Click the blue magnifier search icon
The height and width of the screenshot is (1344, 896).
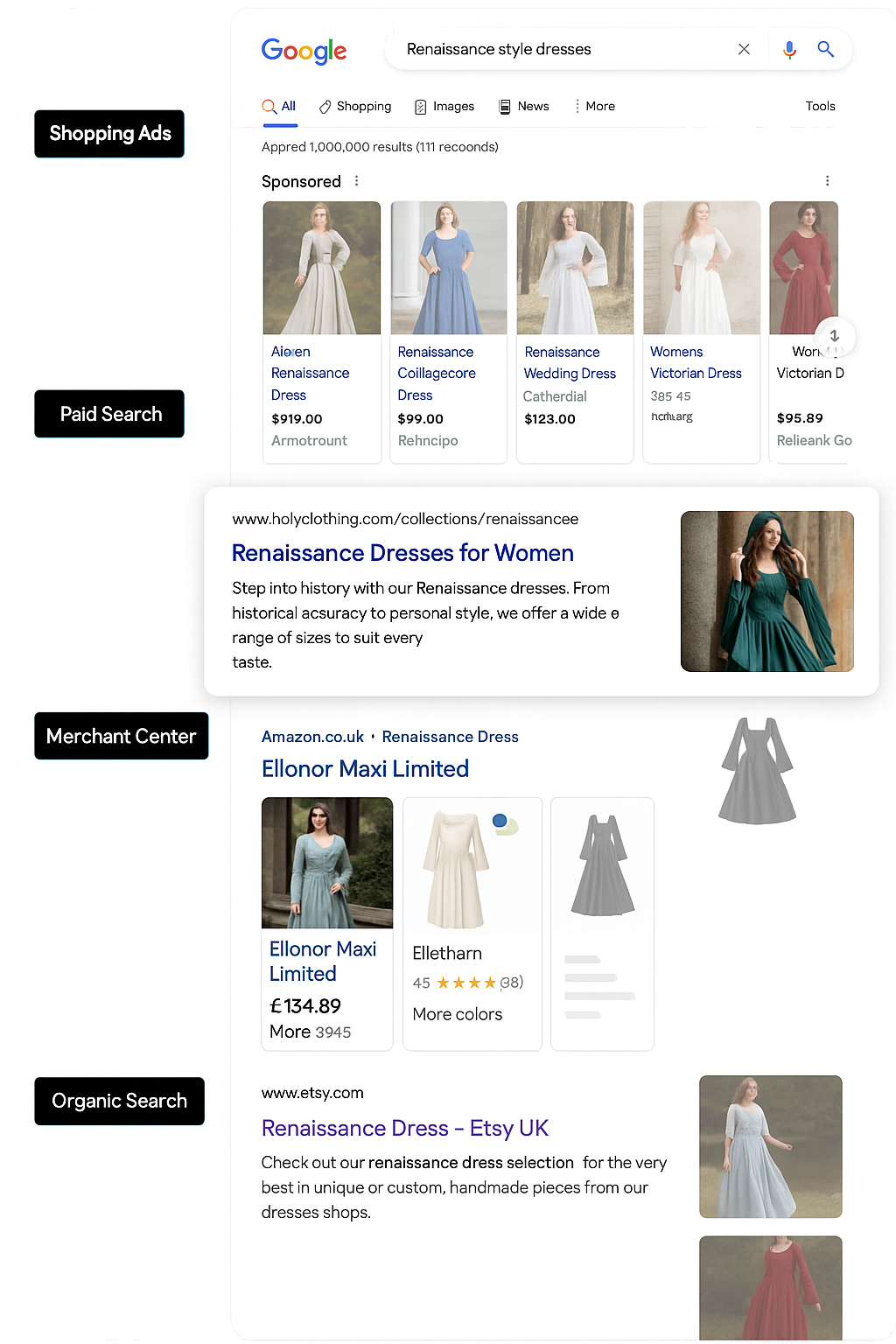coord(825,49)
